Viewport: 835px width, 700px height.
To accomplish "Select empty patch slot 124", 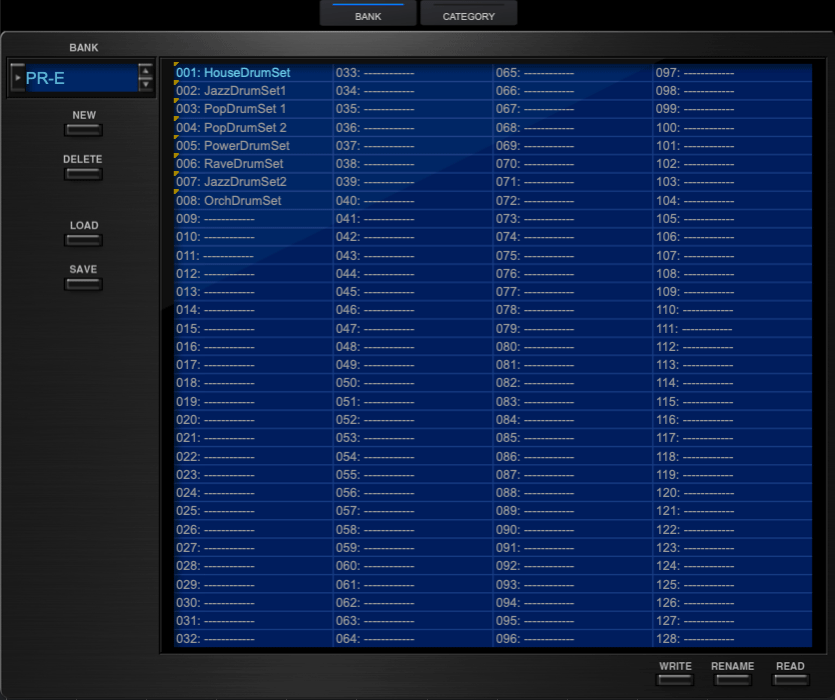I will (733, 566).
